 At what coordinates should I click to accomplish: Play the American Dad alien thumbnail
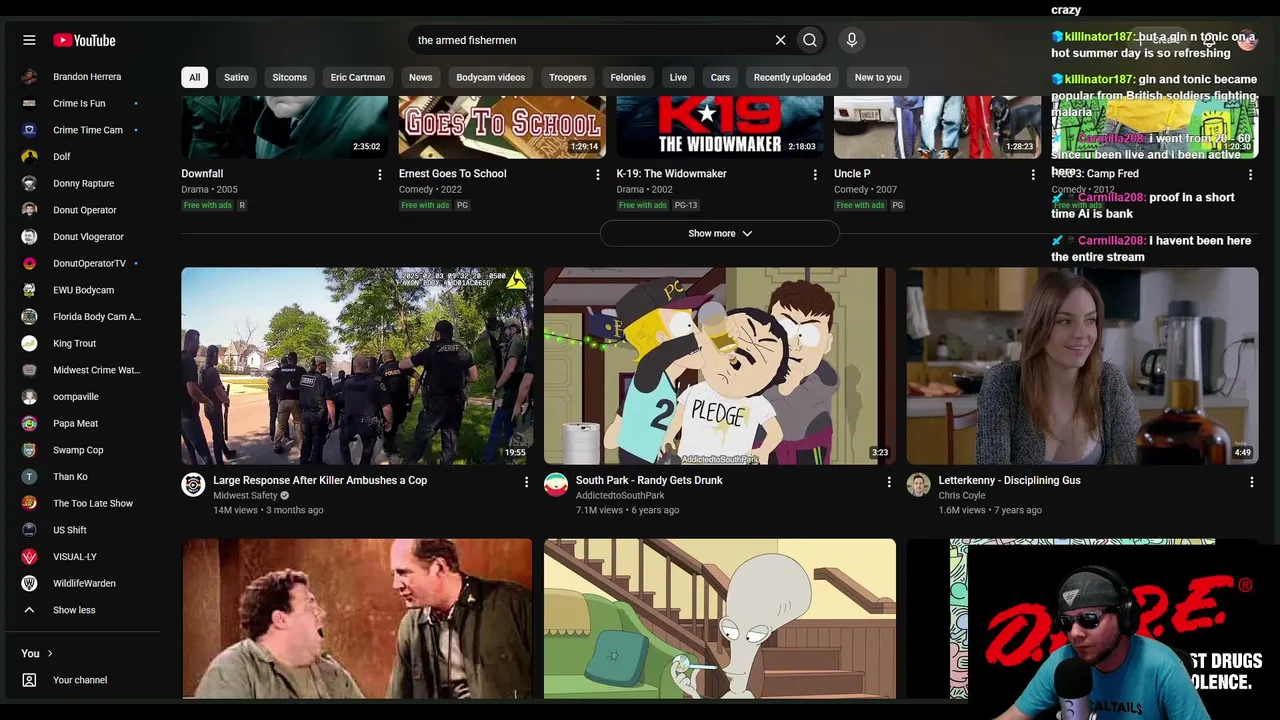pyautogui.click(x=720, y=619)
